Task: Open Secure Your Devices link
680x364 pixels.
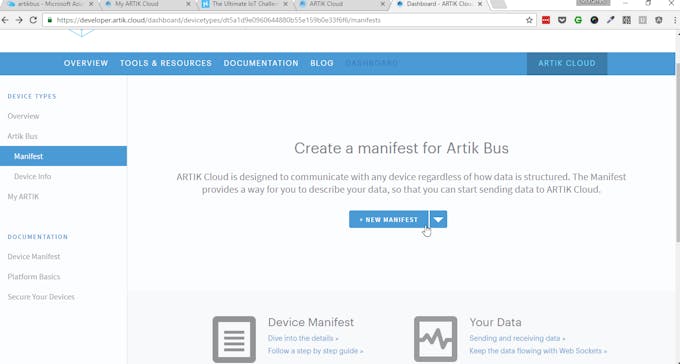Action: point(41,297)
